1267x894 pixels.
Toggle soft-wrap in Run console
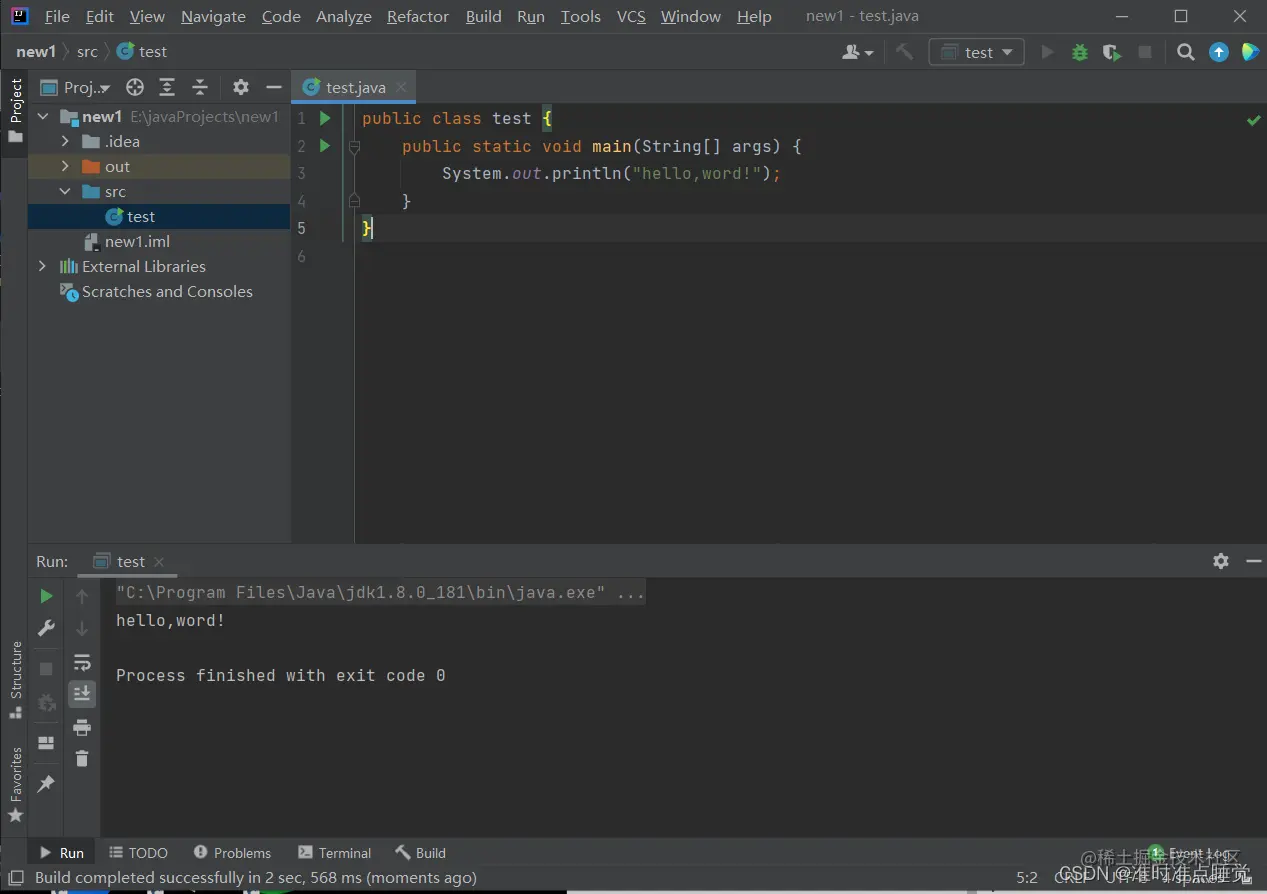82,662
